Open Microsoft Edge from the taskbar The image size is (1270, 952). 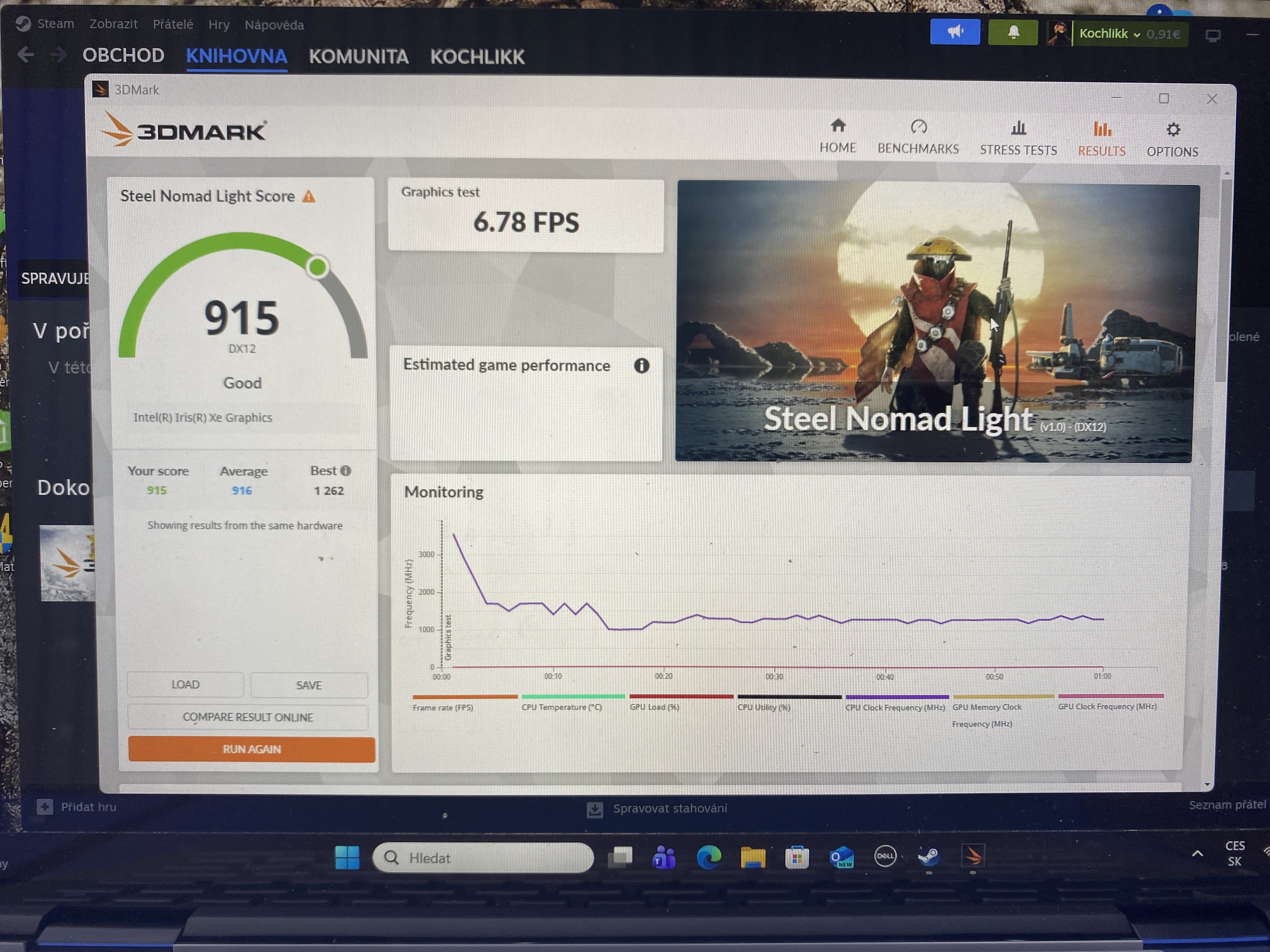point(708,857)
